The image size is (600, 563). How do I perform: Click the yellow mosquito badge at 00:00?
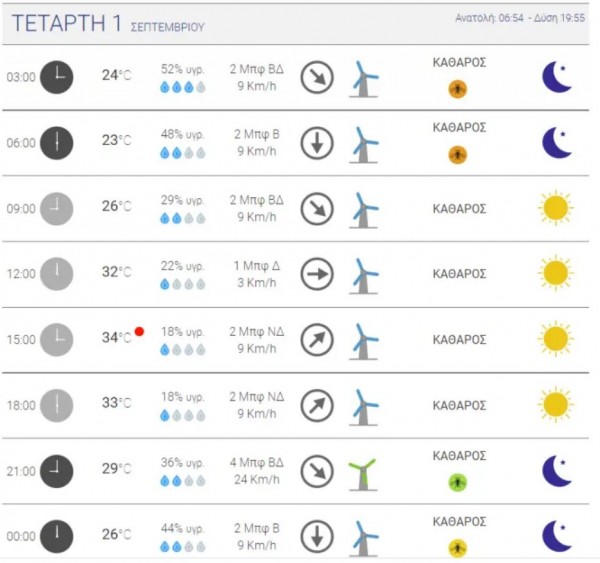click(457, 547)
